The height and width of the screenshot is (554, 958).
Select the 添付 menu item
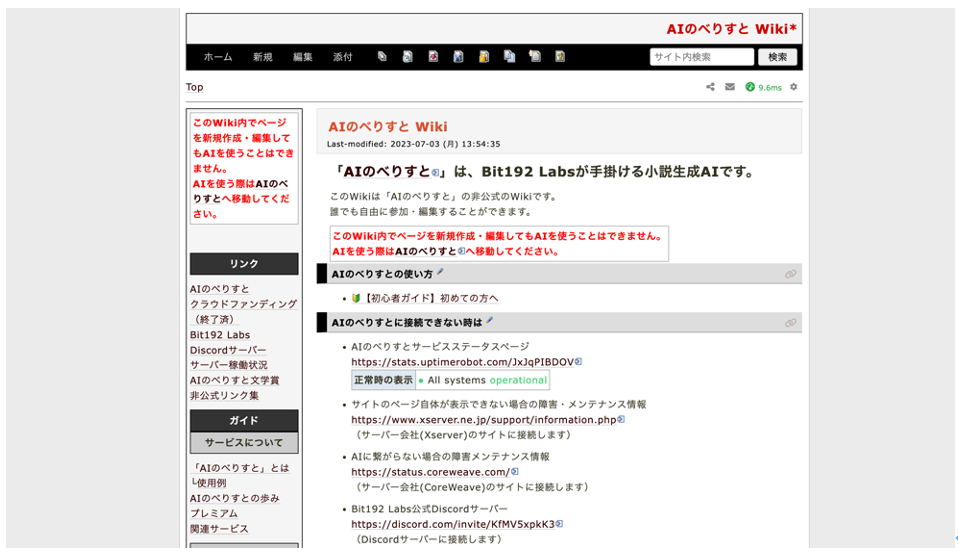(342, 57)
